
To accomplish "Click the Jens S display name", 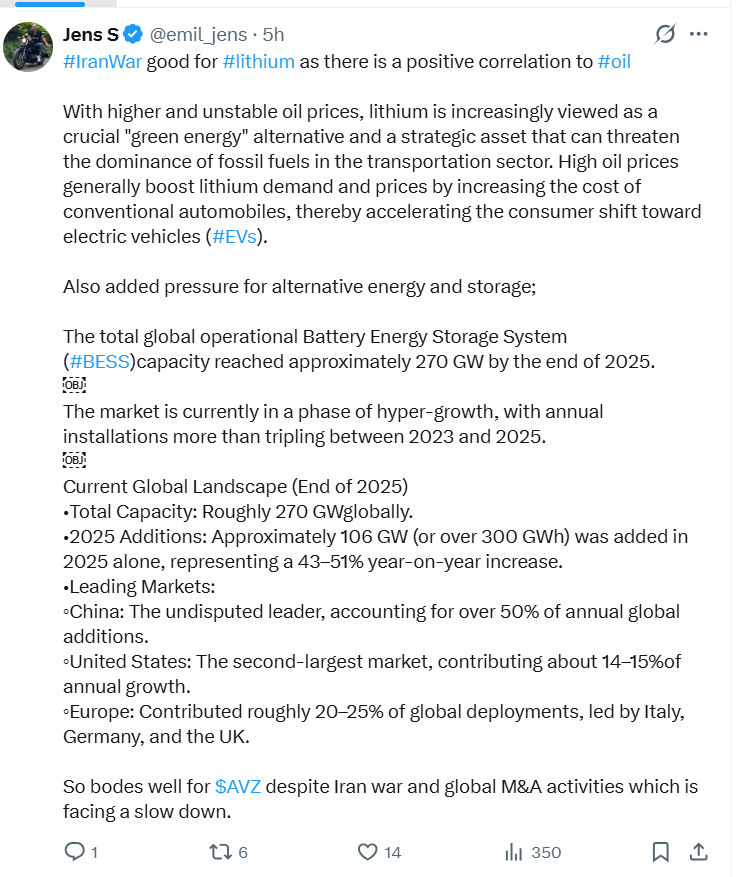I will 90,36.
